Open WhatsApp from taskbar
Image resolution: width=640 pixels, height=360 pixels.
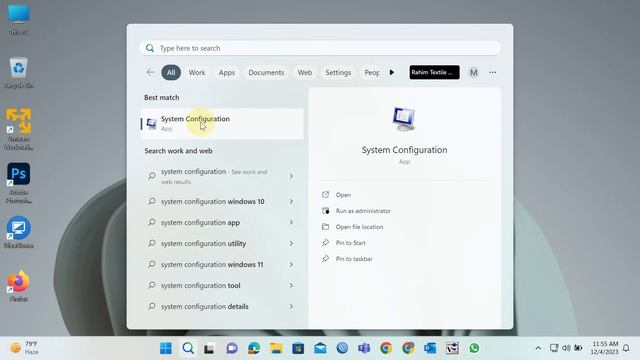click(x=474, y=348)
